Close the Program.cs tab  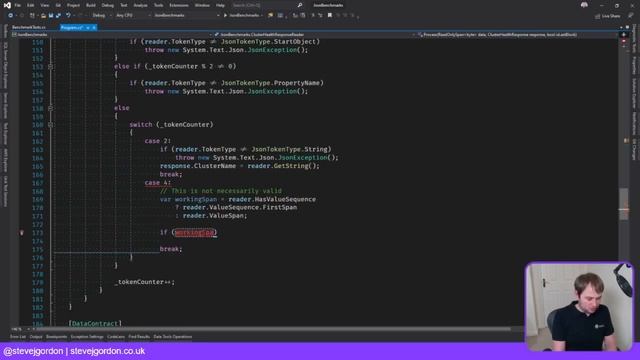click(x=94, y=27)
